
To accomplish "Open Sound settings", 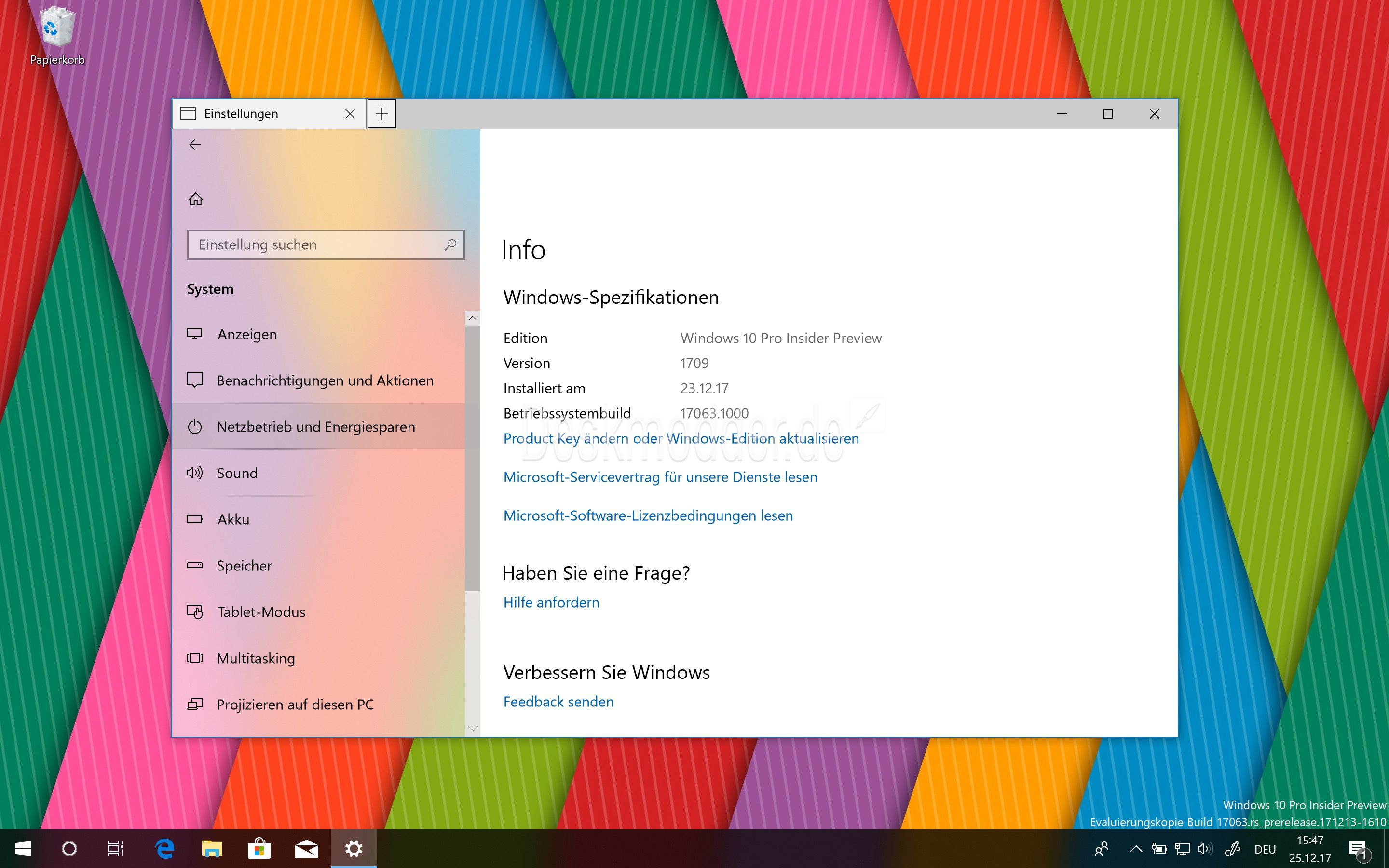I will tap(318, 473).
